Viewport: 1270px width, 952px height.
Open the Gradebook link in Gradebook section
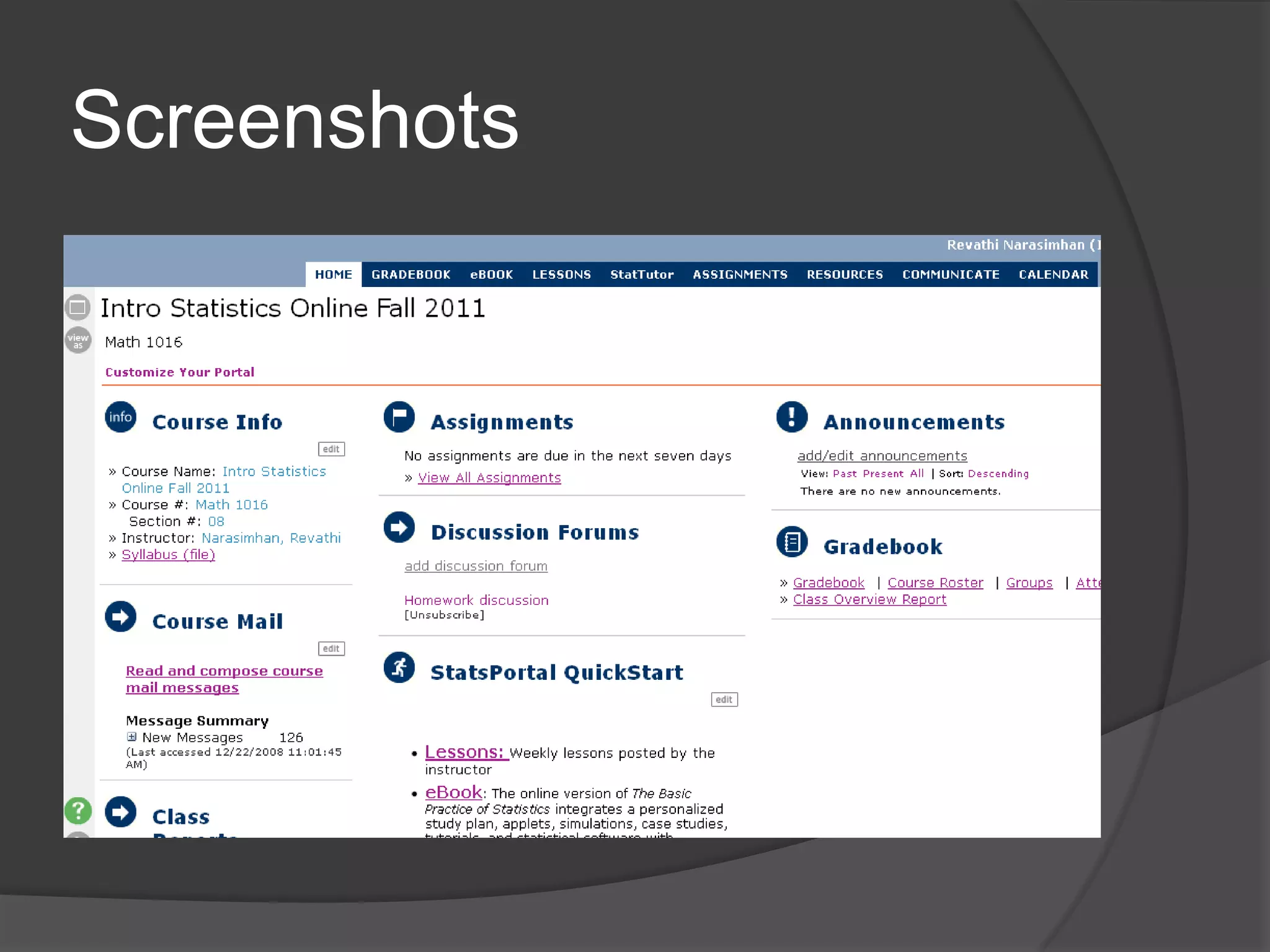(x=828, y=583)
